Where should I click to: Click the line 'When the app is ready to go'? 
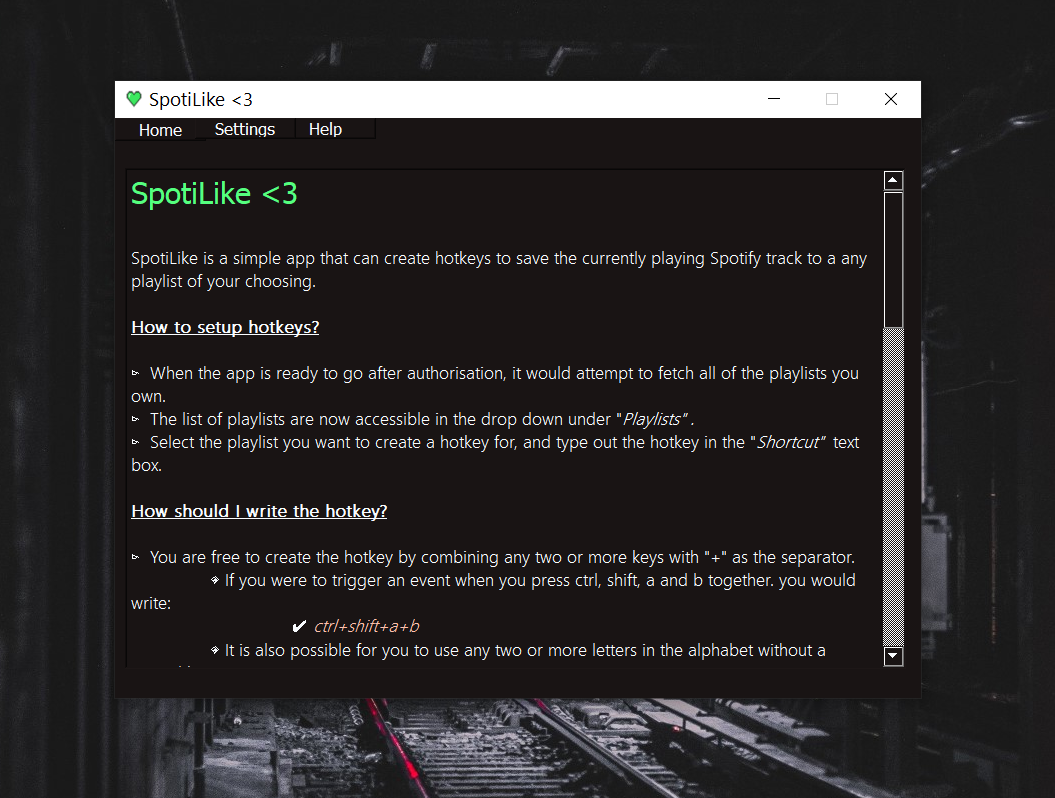click(495, 384)
